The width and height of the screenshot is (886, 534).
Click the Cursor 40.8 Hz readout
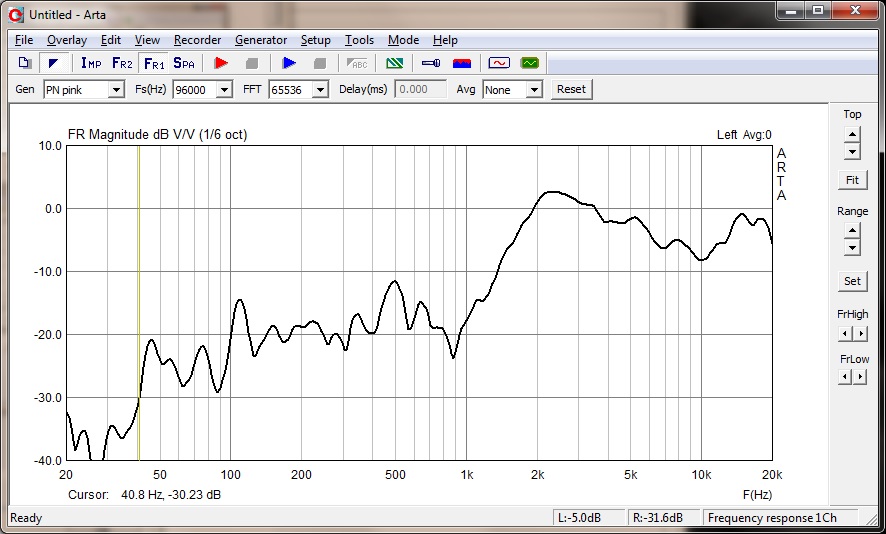pos(145,494)
